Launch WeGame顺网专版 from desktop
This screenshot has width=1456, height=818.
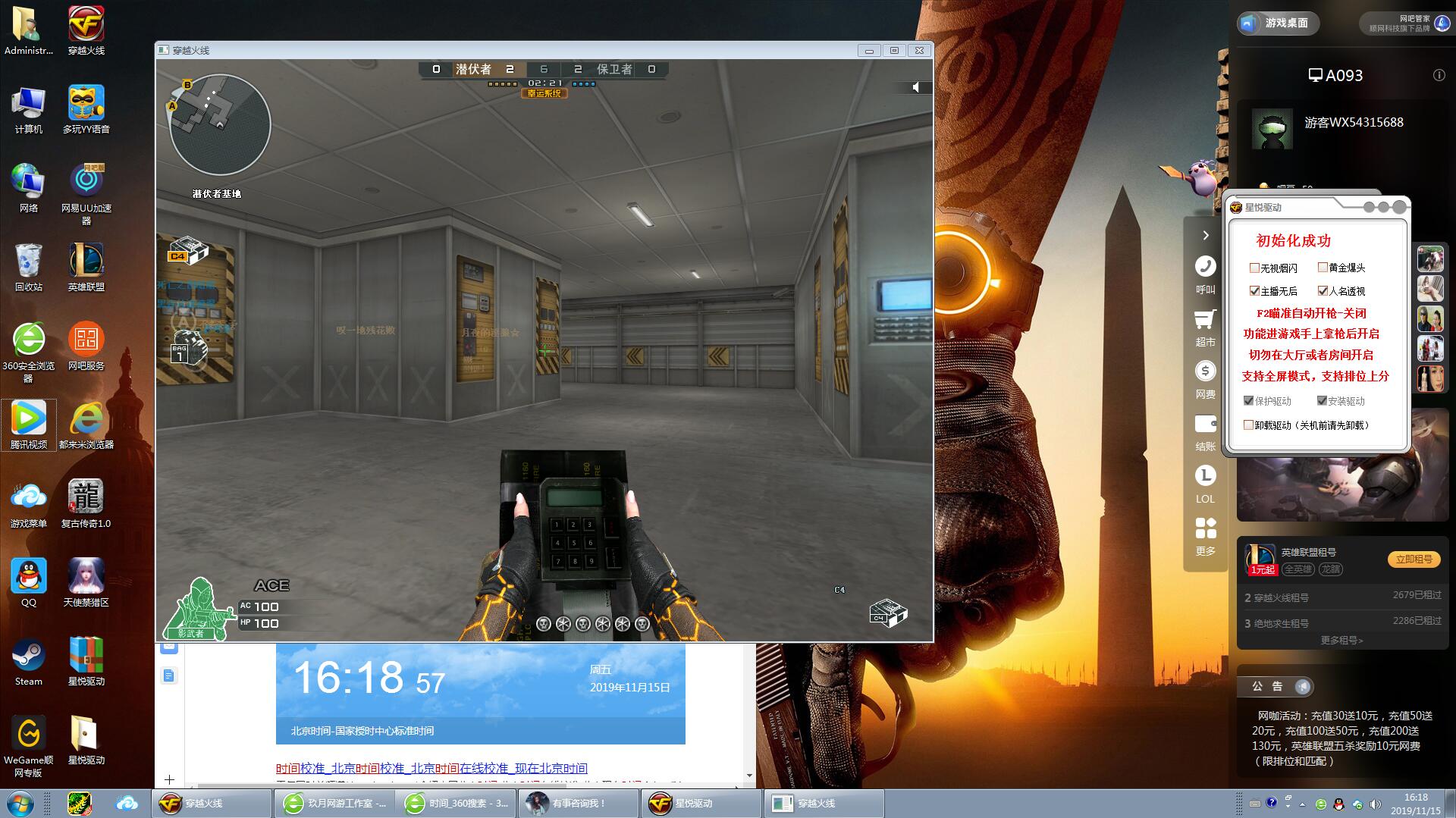(x=28, y=747)
